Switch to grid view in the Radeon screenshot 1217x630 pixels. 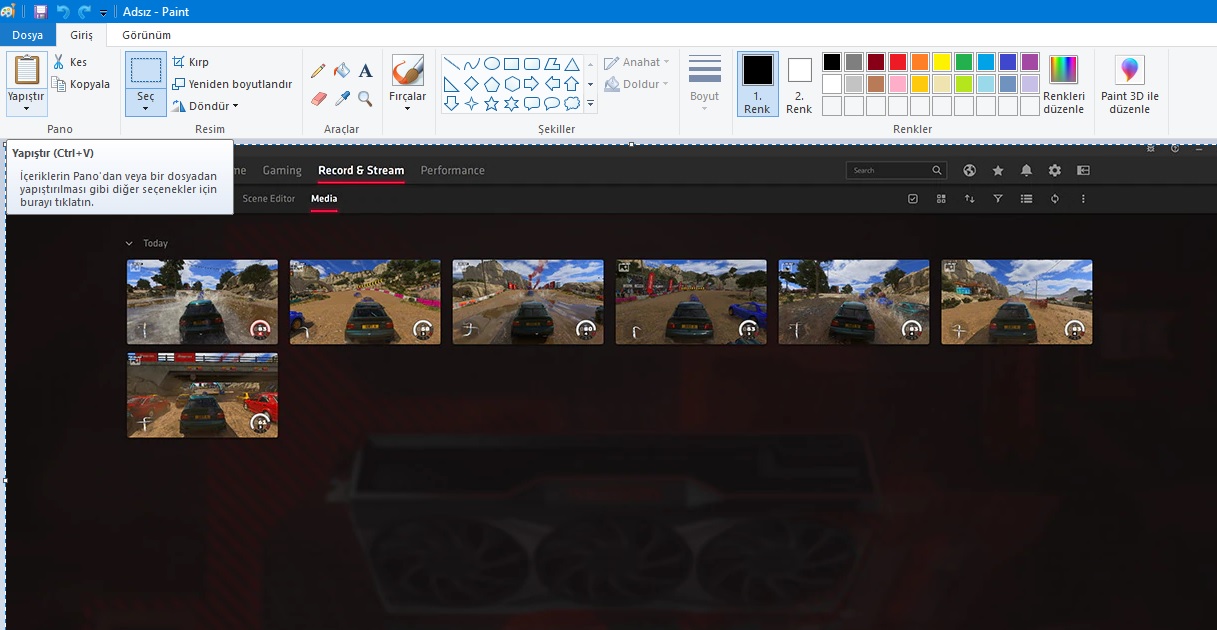(941, 199)
